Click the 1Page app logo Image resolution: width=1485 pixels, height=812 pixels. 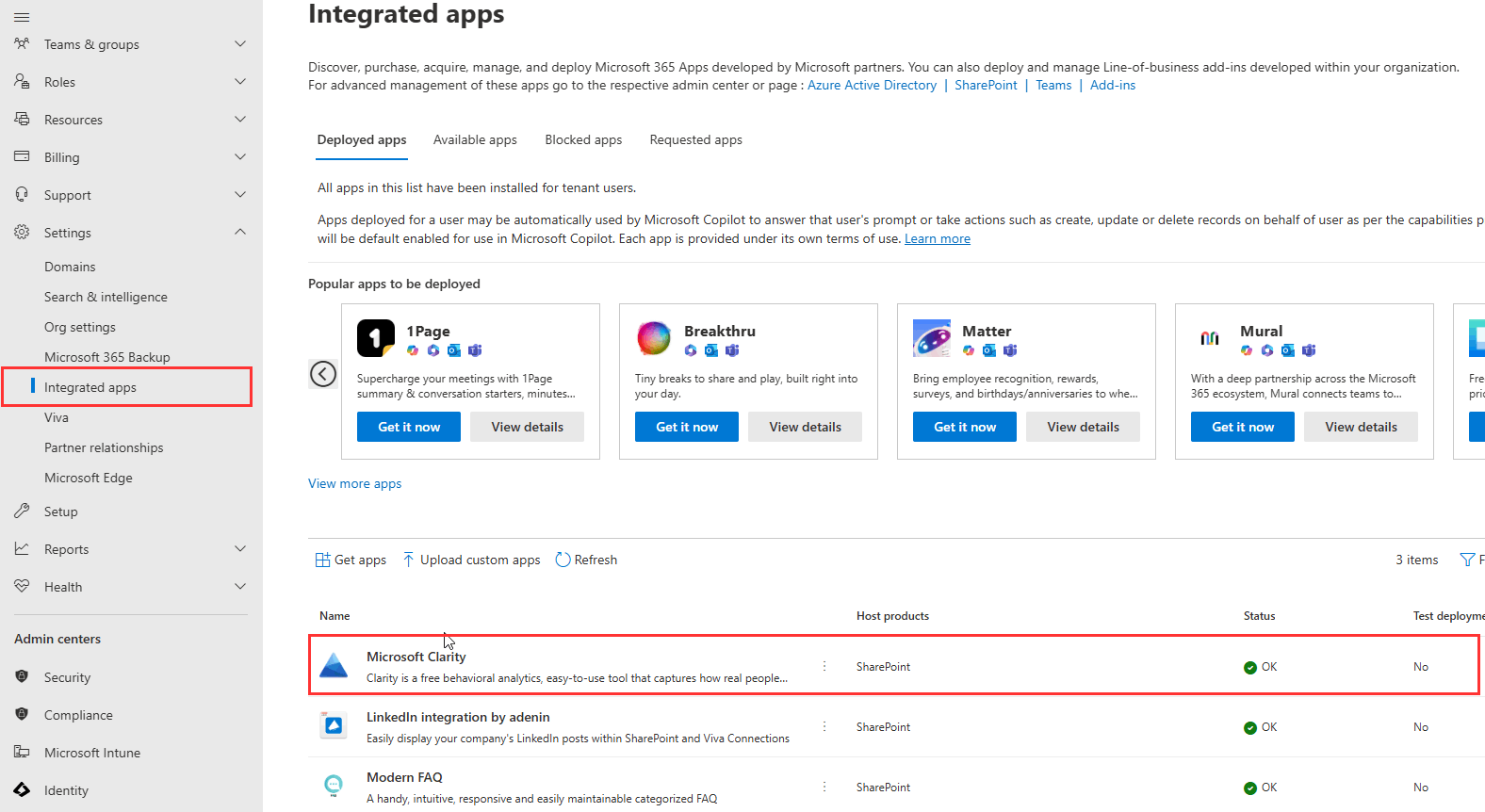376,338
